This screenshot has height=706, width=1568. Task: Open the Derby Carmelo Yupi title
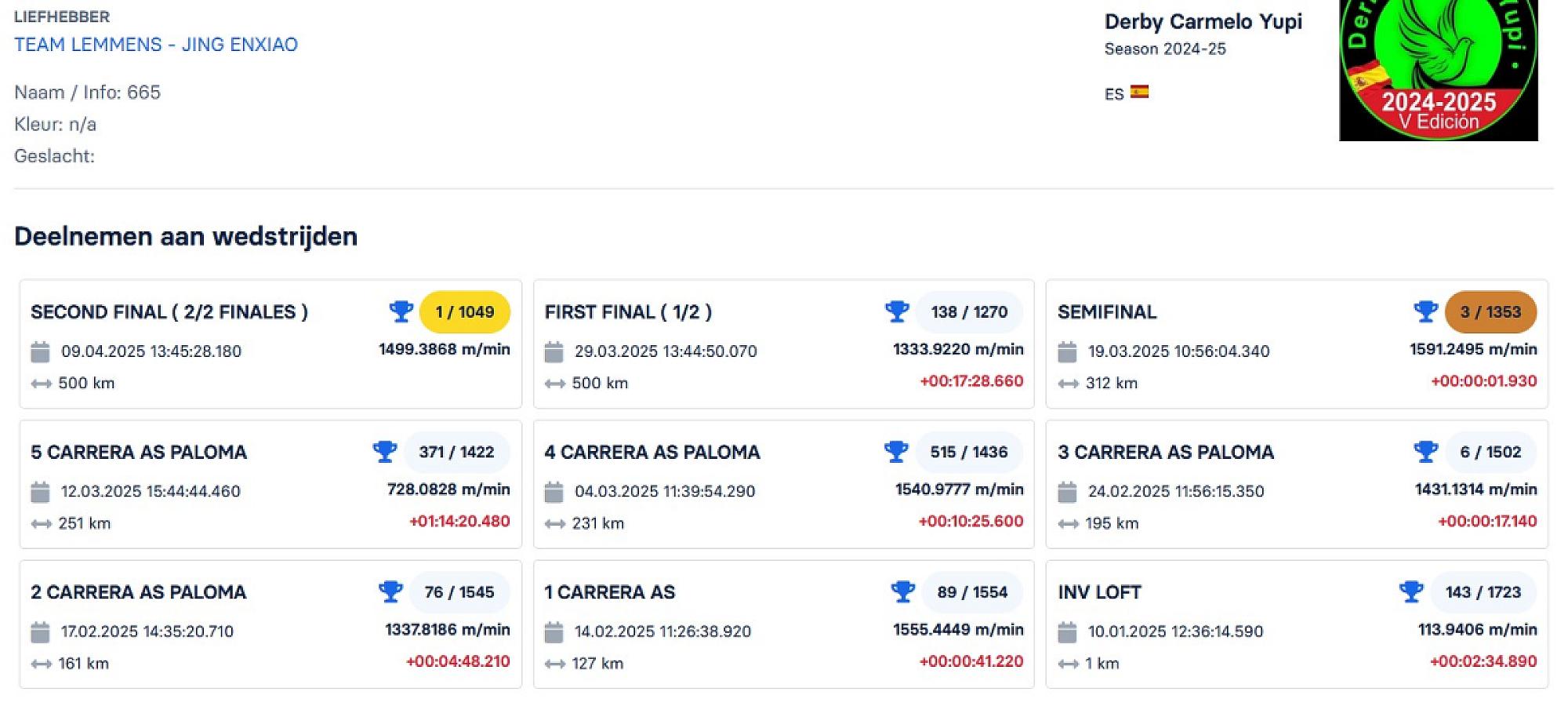[1203, 22]
